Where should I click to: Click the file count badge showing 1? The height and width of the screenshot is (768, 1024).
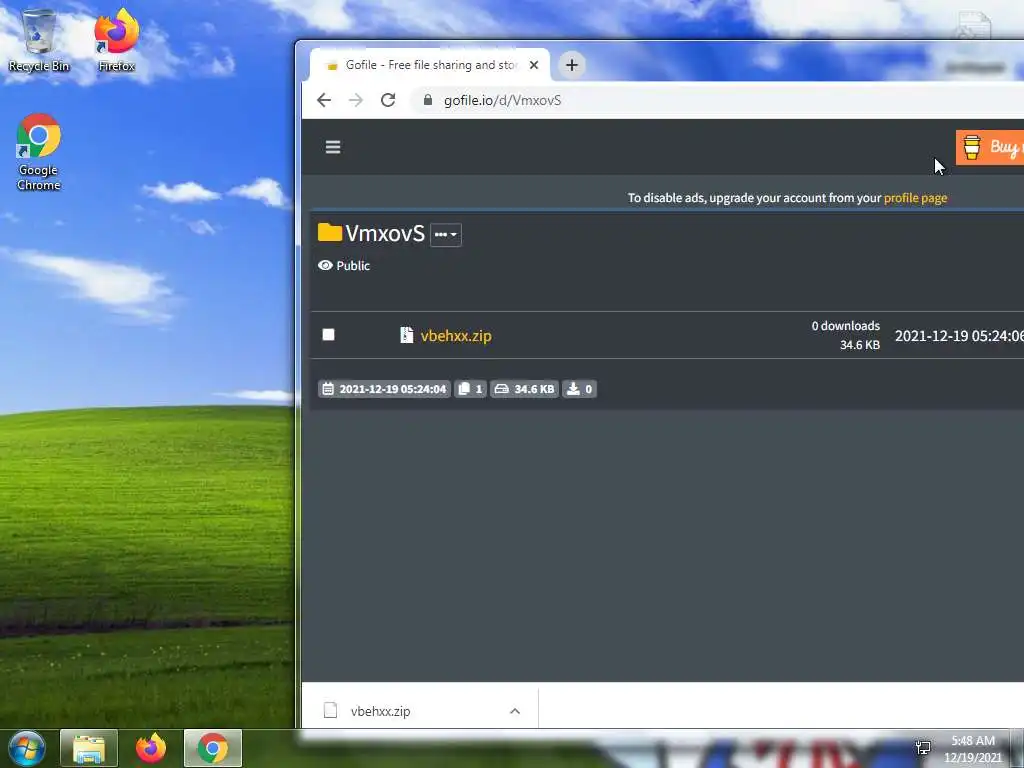click(x=470, y=389)
